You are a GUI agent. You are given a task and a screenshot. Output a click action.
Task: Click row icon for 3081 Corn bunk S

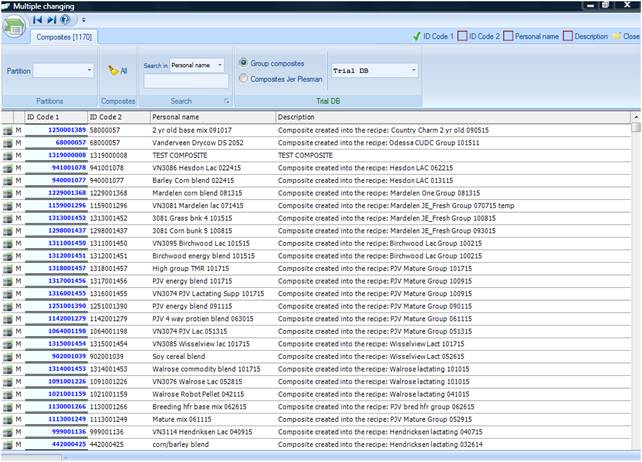(x=7, y=231)
